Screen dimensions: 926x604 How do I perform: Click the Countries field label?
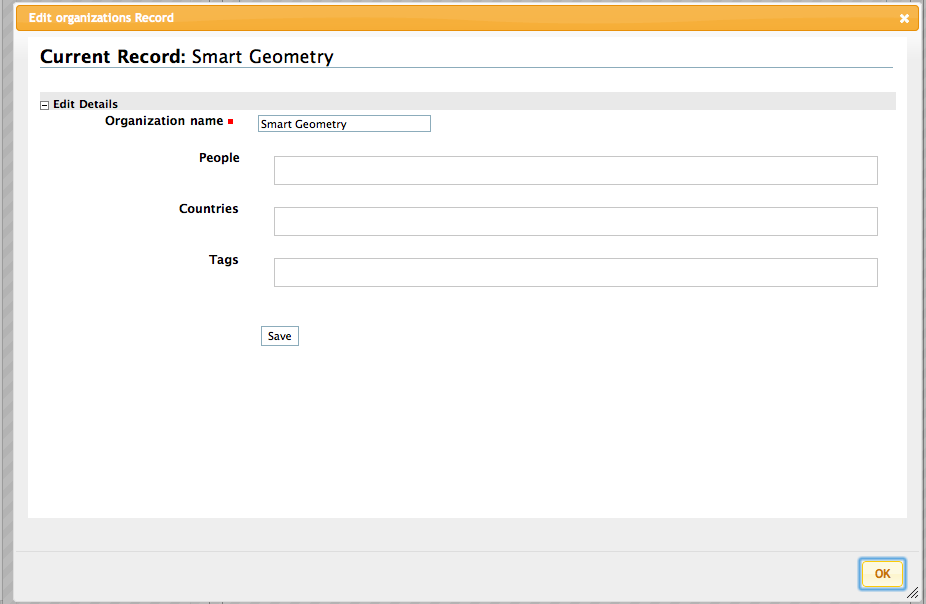(x=208, y=208)
